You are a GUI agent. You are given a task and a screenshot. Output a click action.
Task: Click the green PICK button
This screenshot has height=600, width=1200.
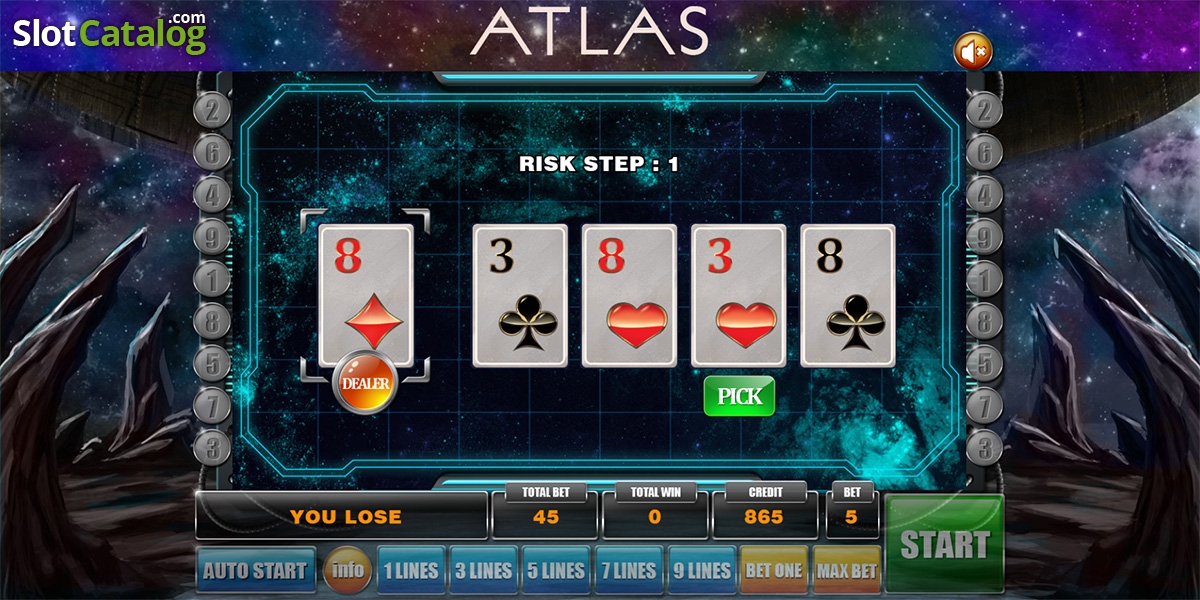(739, 396)
